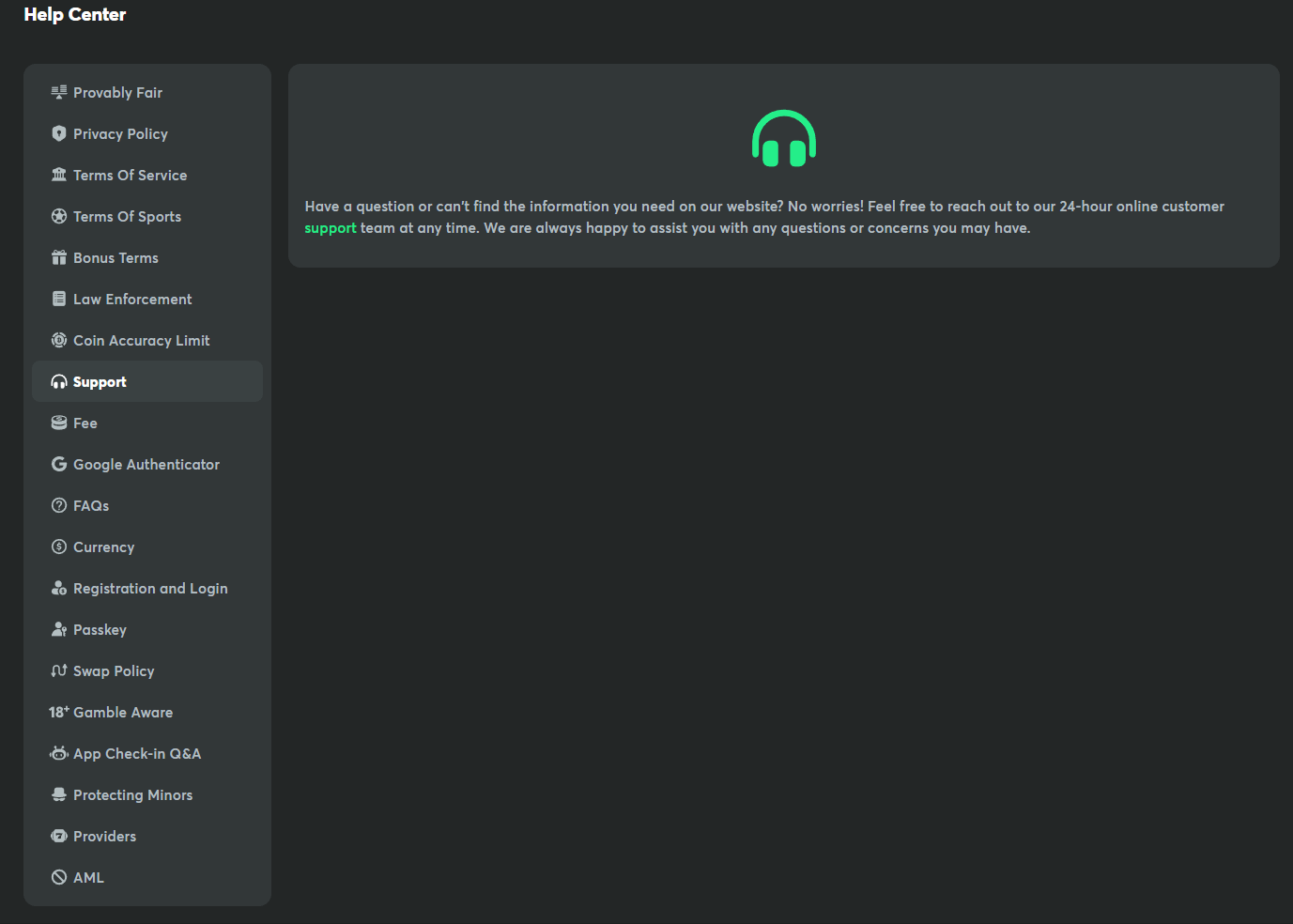Open App Check-in Q&A section
Viewport: 1293px width, 924px height.
(137, 754)
